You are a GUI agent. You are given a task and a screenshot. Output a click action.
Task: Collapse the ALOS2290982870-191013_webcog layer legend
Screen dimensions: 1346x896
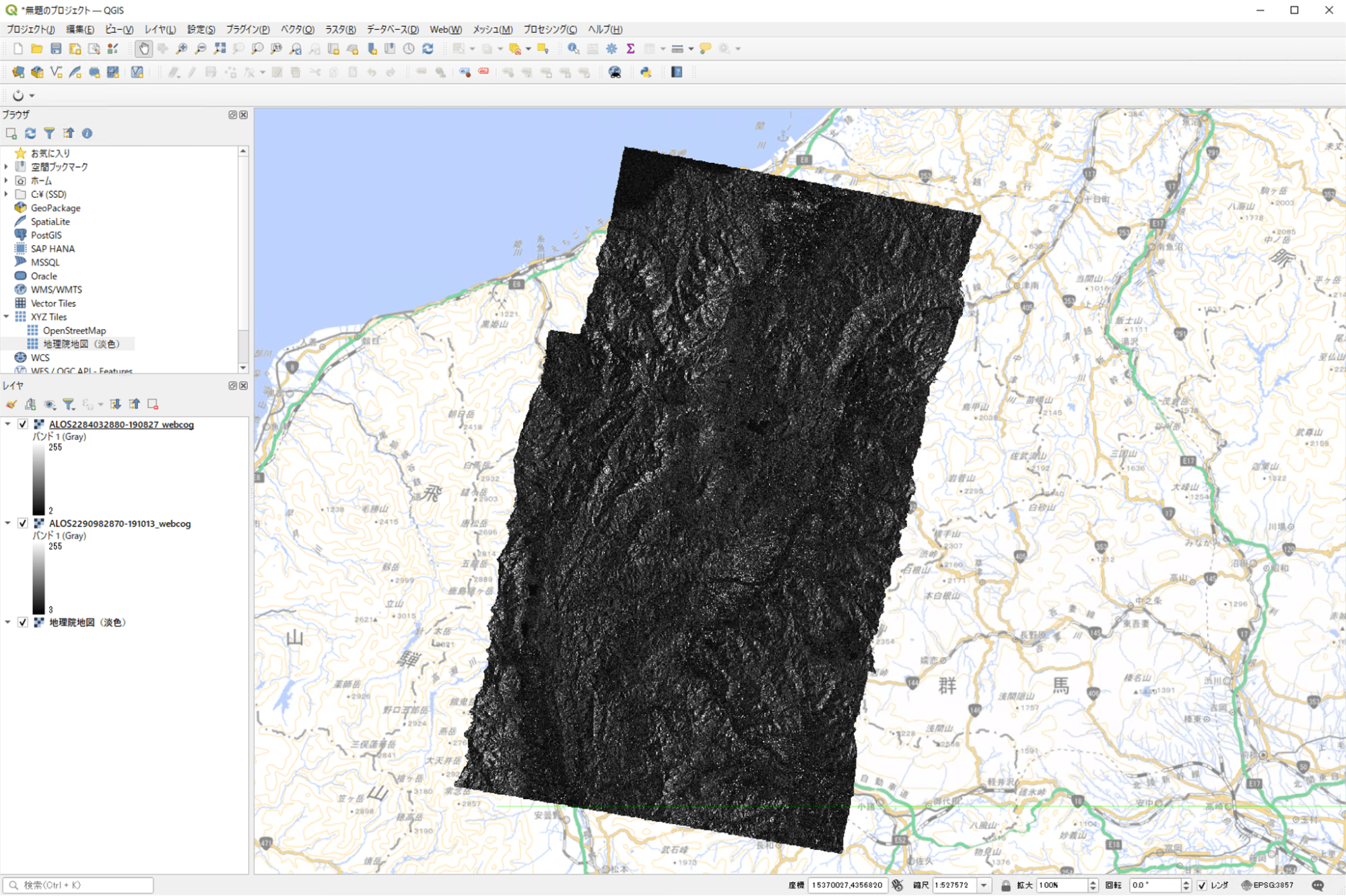[x=7, y=523]
